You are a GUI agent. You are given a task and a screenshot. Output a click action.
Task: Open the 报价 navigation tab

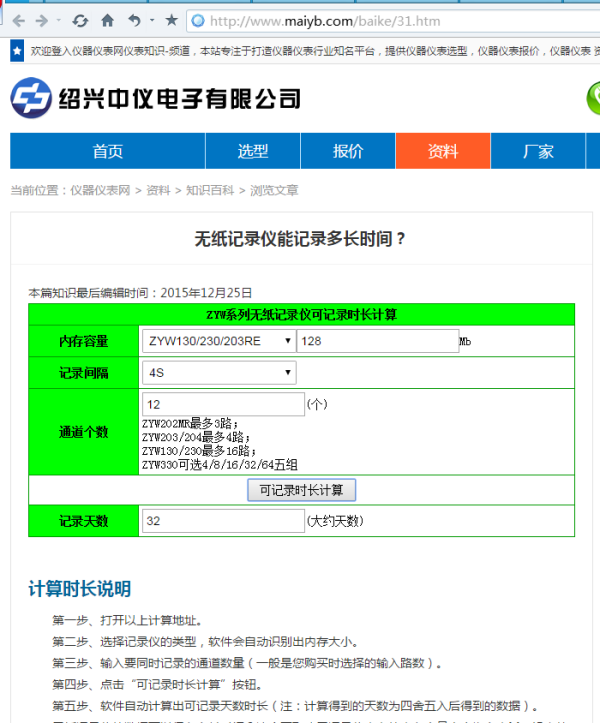348,151
